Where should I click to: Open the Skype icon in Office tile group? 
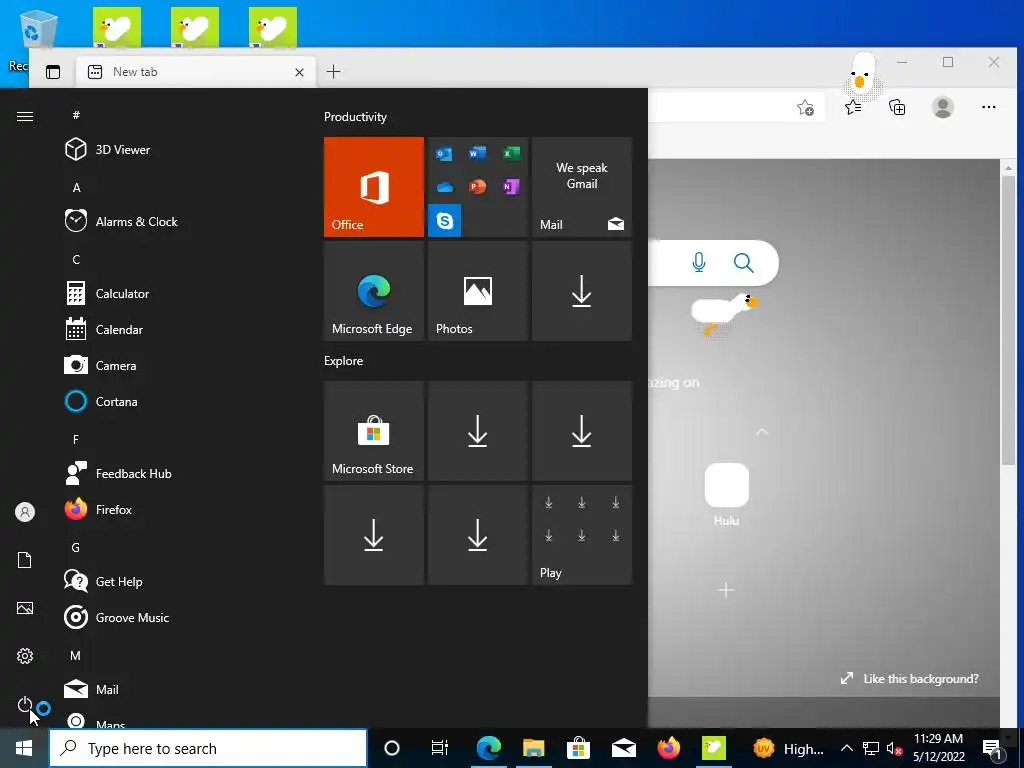tap(445, 221)
